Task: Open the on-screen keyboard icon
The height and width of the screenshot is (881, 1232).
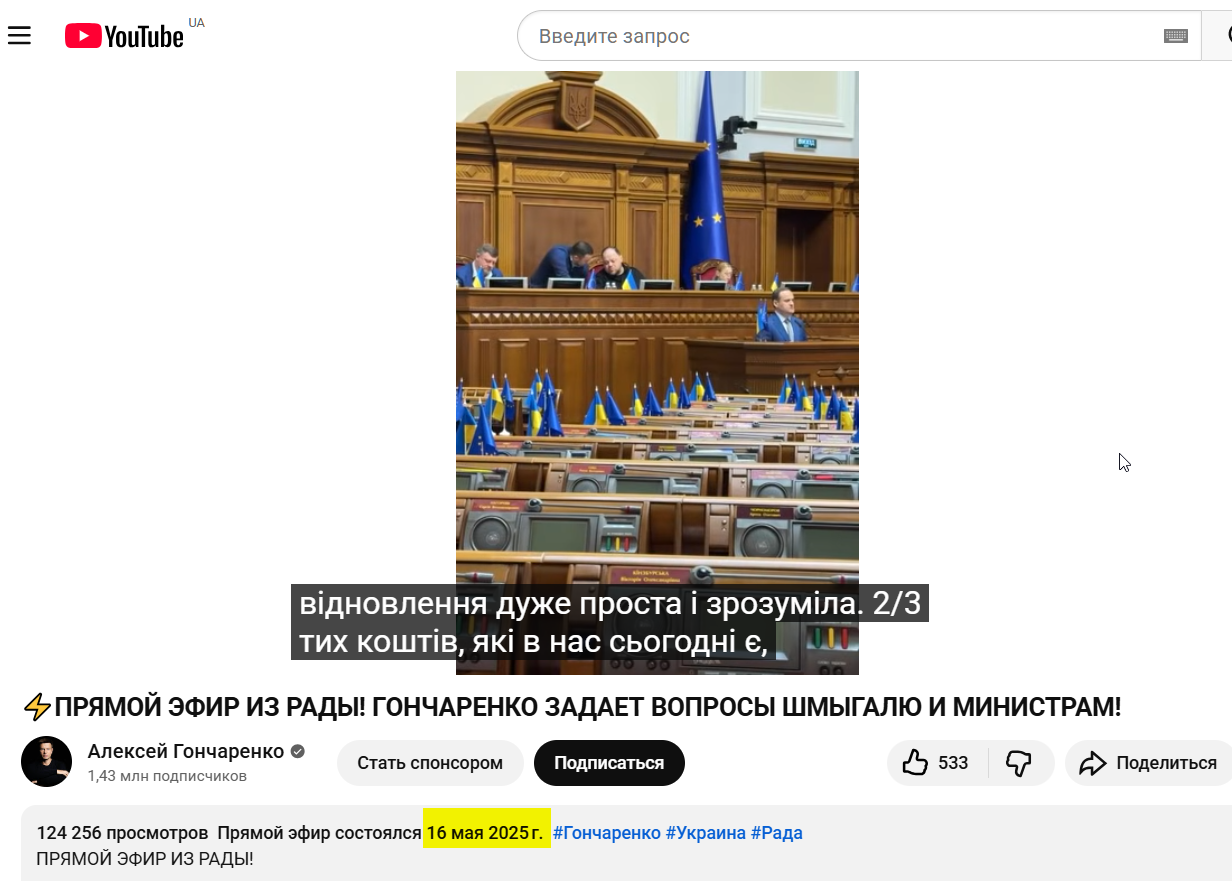Action: click(1176, 36)
